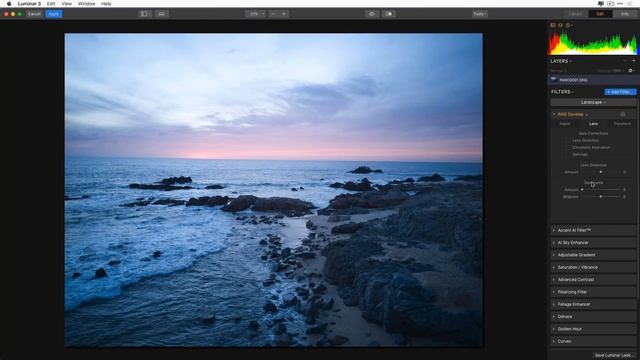The height and width of the screenshot is (360, 640).
Task: Expand the Accent AI Filter
Action: 593,230
